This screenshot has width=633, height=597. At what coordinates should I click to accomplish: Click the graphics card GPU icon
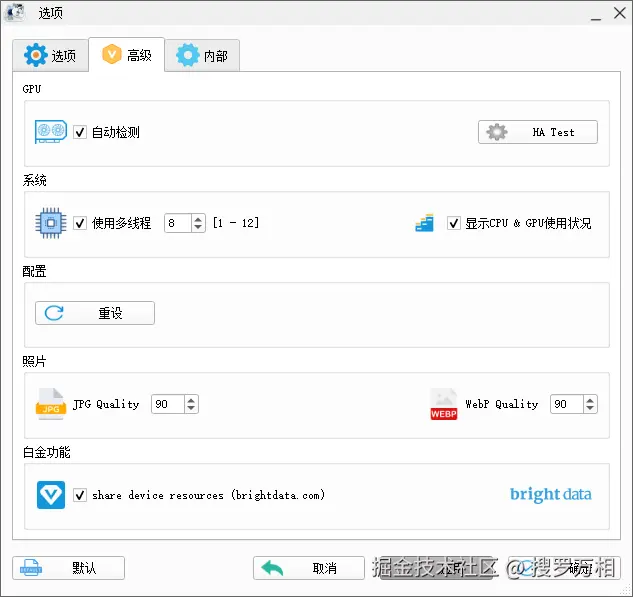pos(51,132)
